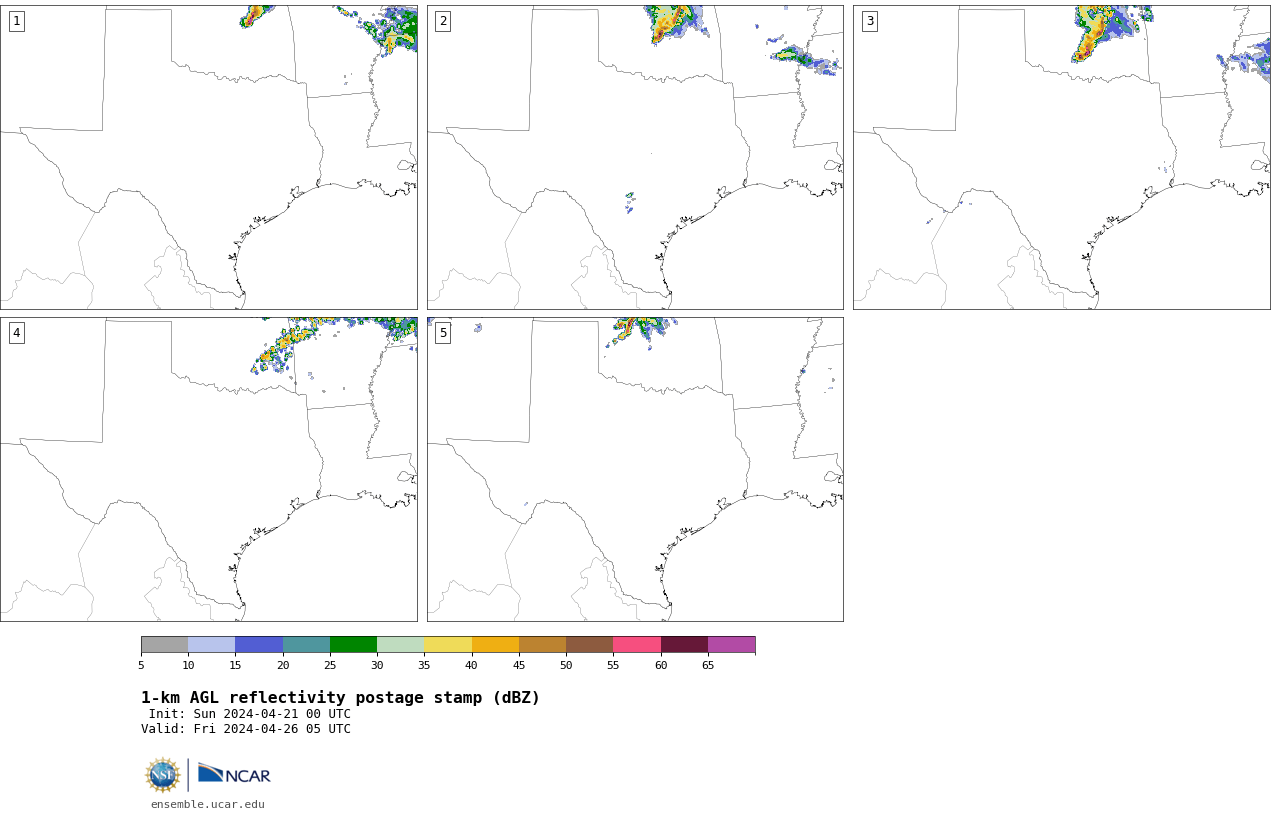Click the colorbar tick label 35

point(424,666)
